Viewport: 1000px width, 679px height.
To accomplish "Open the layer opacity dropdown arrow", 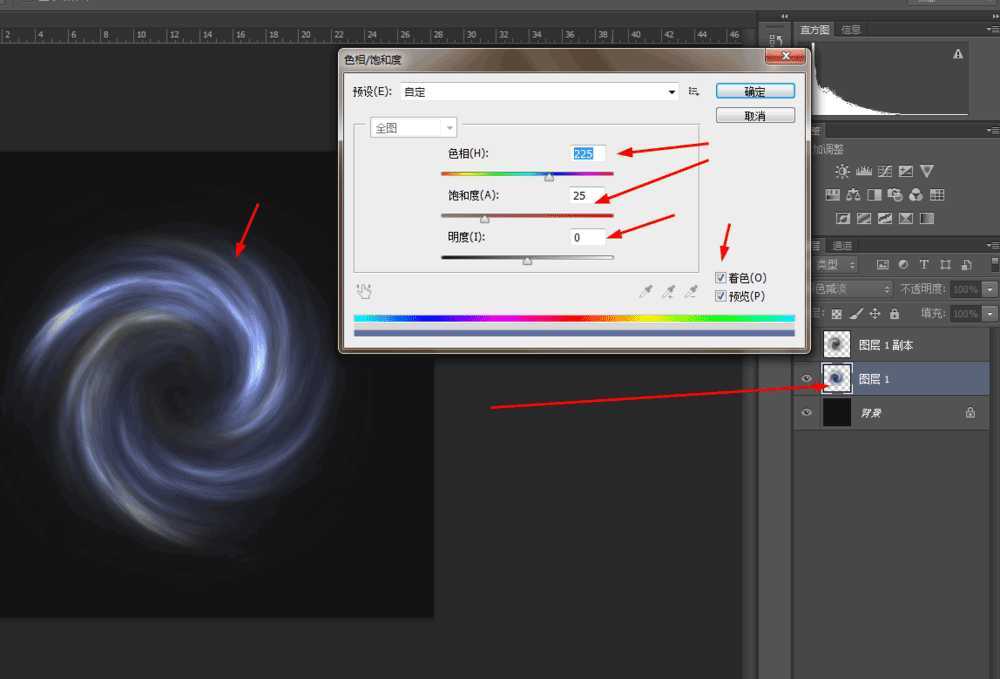I will (x=988, y=290).
